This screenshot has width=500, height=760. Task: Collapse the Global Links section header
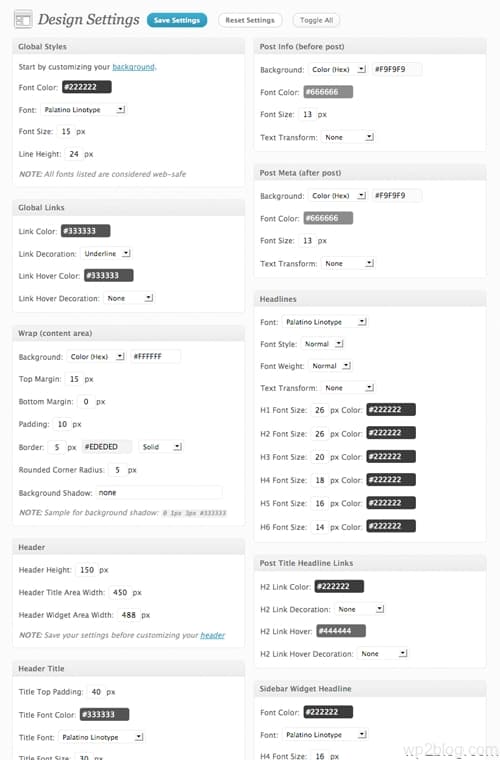pyautogui.click(x=128, y=207)
